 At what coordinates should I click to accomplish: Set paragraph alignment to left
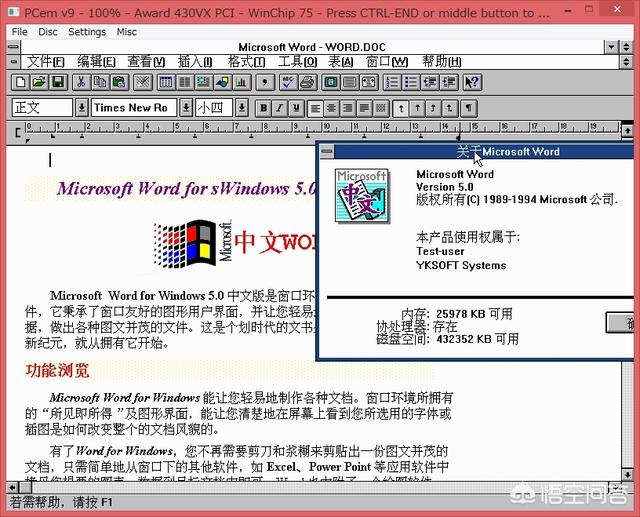316,108
